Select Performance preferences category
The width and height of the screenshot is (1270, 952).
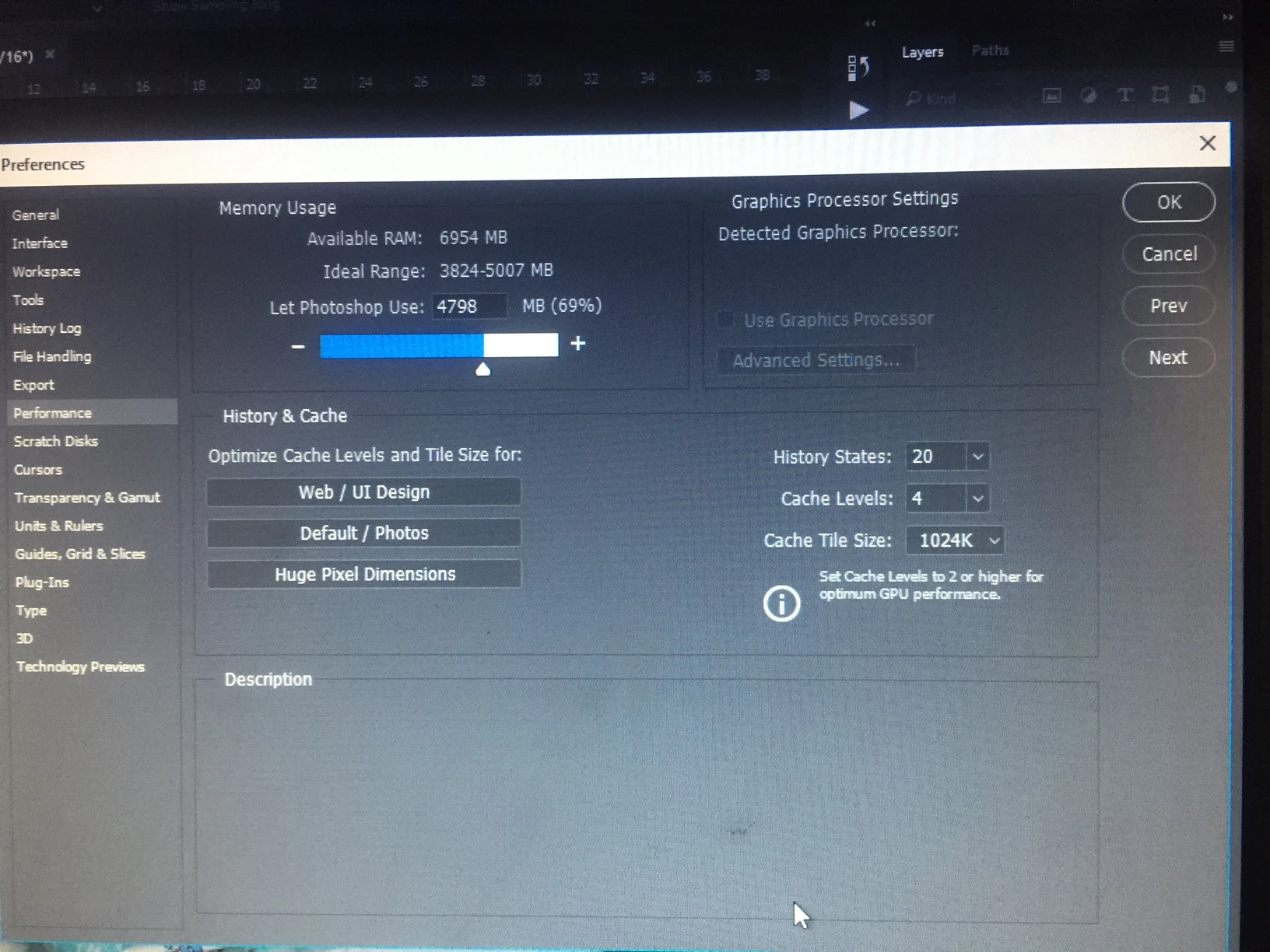pos(93,412)
